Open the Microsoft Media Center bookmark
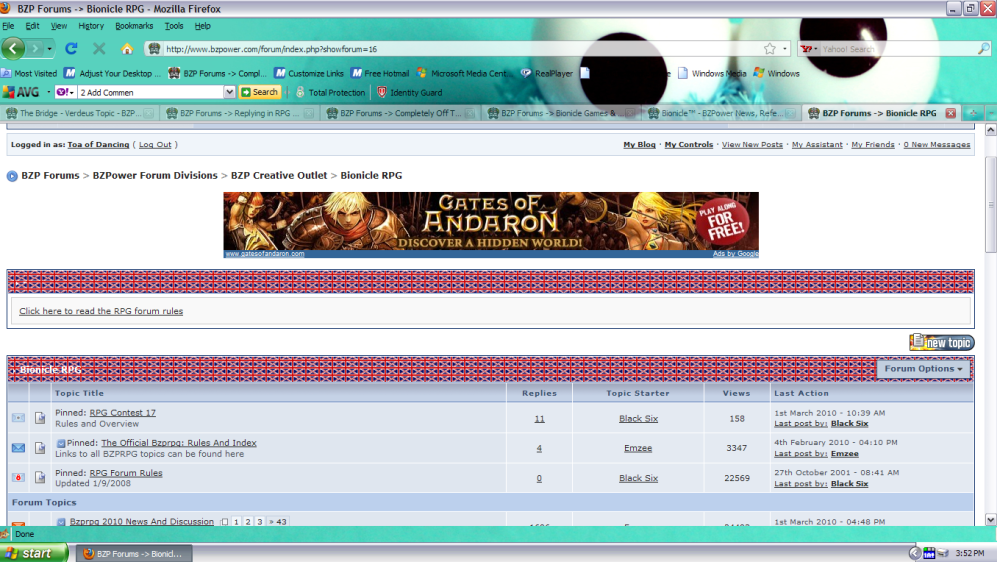997x562 pixels. [464, 74]
